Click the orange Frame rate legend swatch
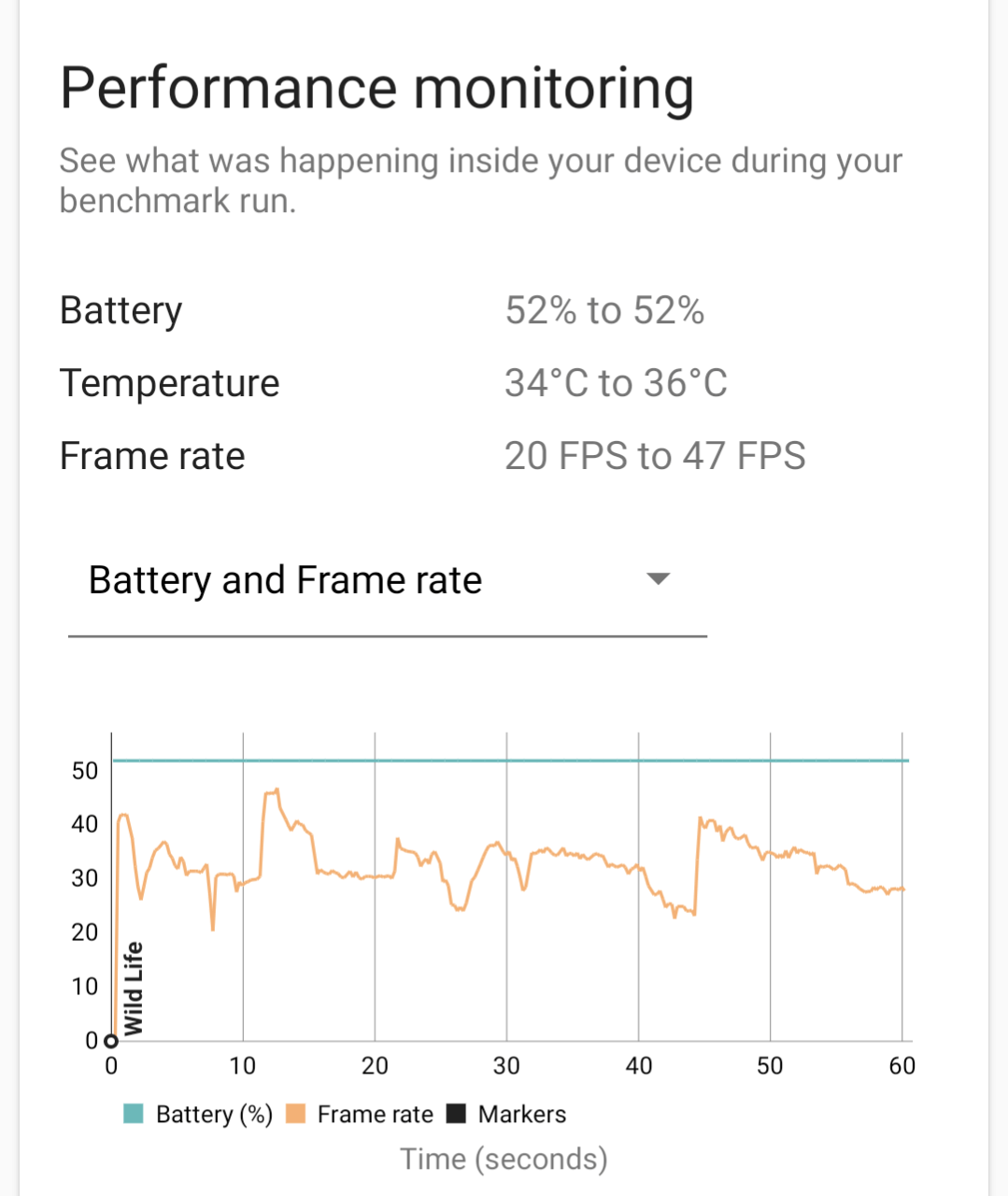The width and height of the screenshot is (1008, 1196). [x=295, y=1114]
